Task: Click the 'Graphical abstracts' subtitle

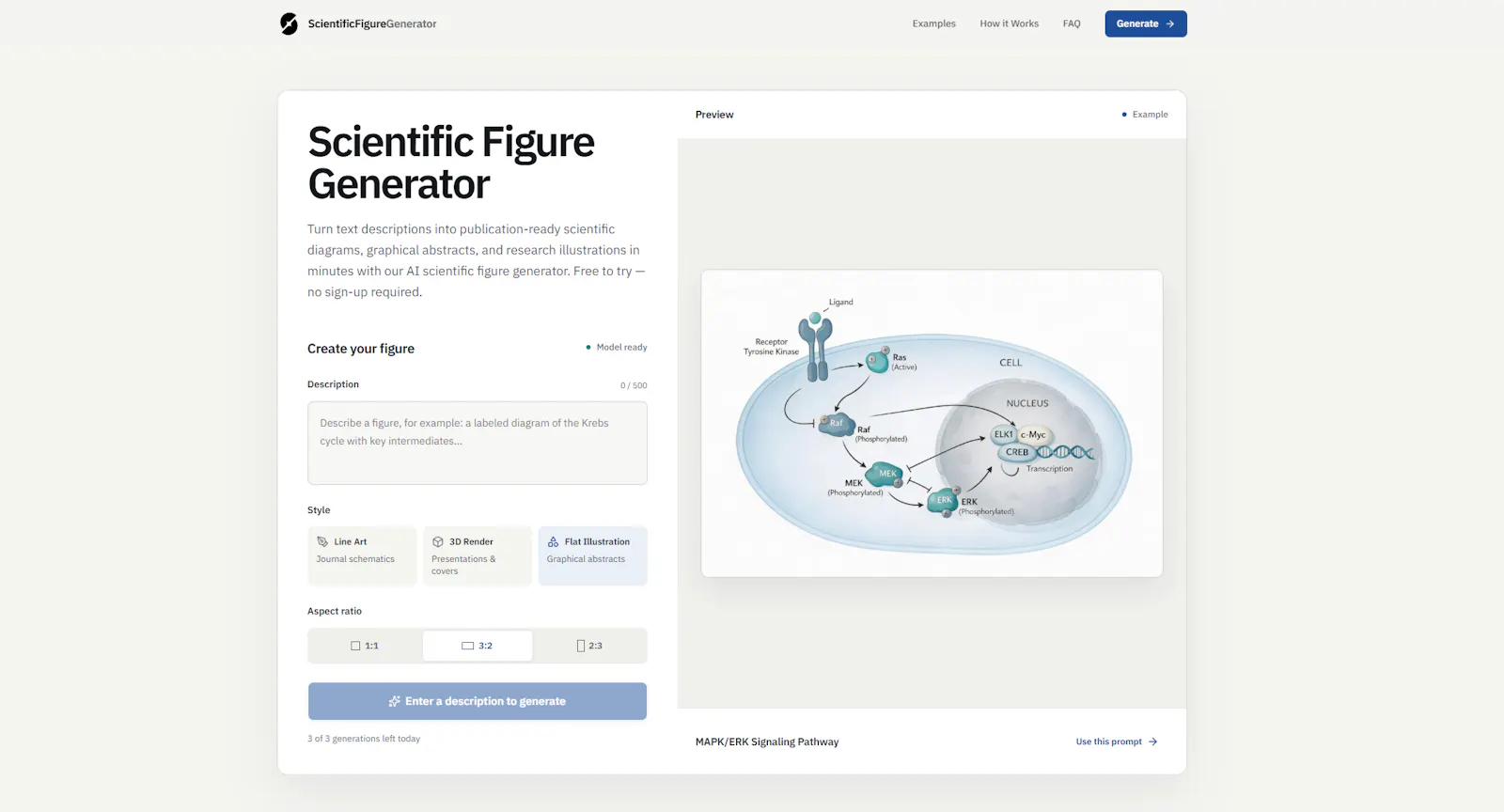Action: click(586, 559)
